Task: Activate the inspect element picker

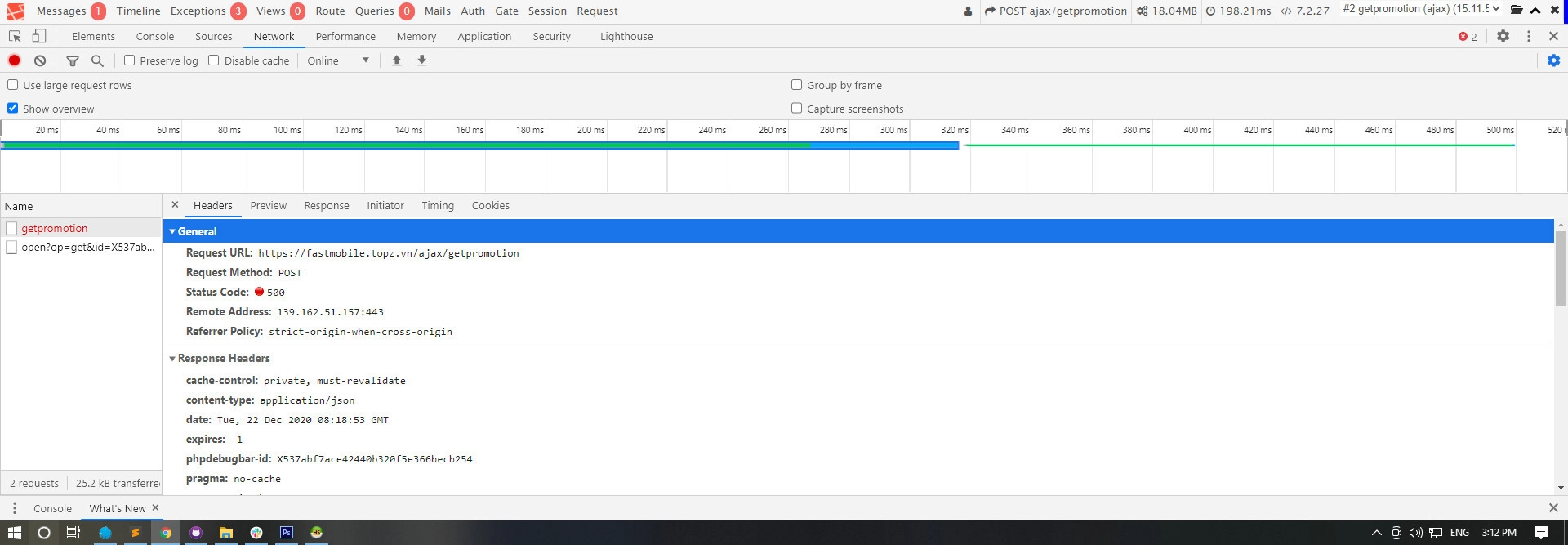Action: 15,36
